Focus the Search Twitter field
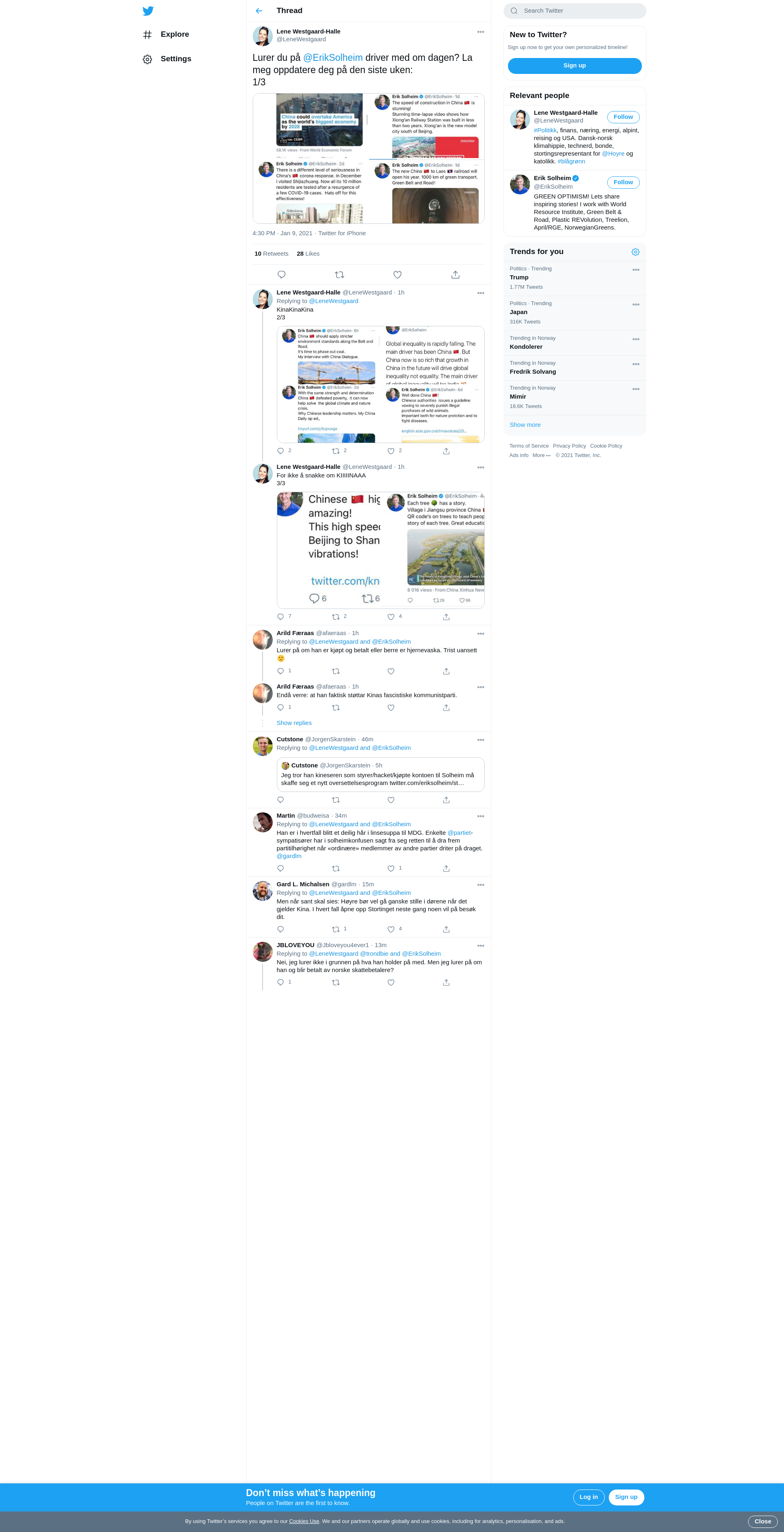This screenshot has width=784, height=1532. [575, 11]
